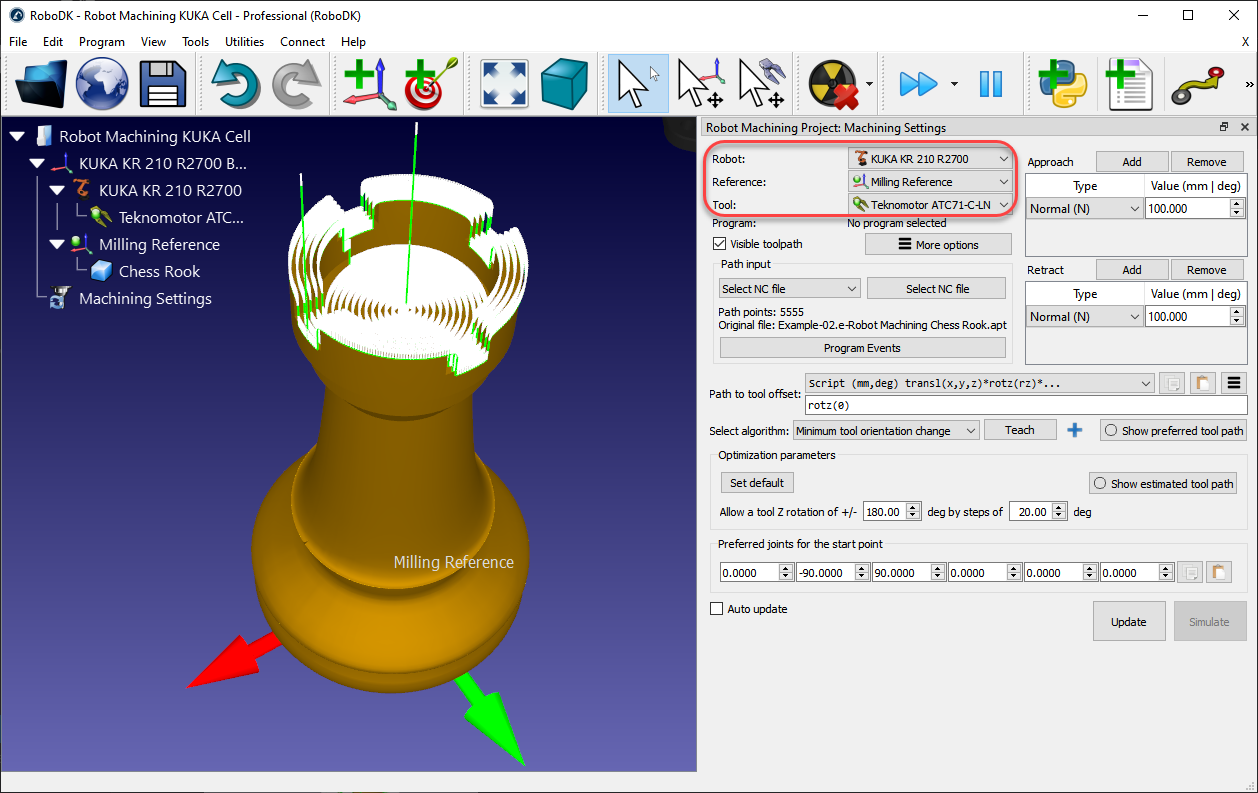Add a Python script using the icon
This screenshot has width=1258, height=793.
(x=1062, y=84)
